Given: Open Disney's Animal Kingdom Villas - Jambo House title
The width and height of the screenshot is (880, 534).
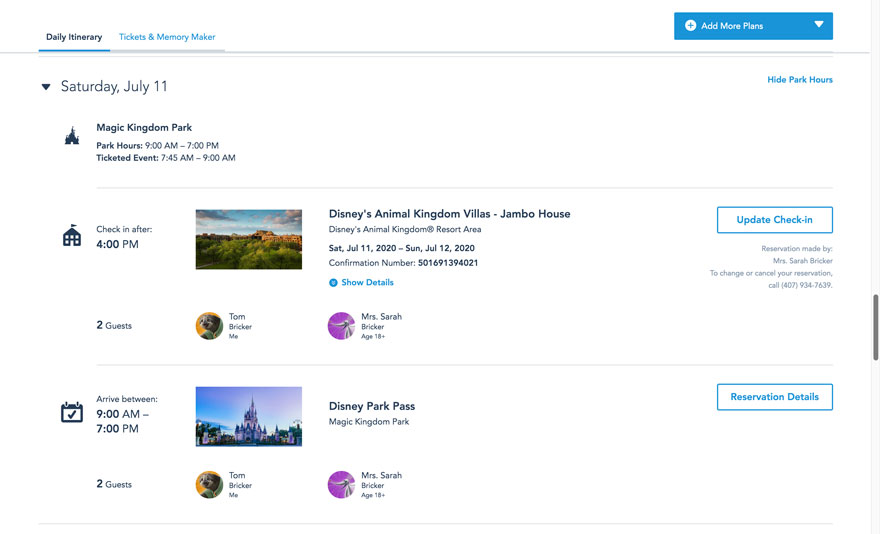Looking at the screenshot, I should 449,214.
